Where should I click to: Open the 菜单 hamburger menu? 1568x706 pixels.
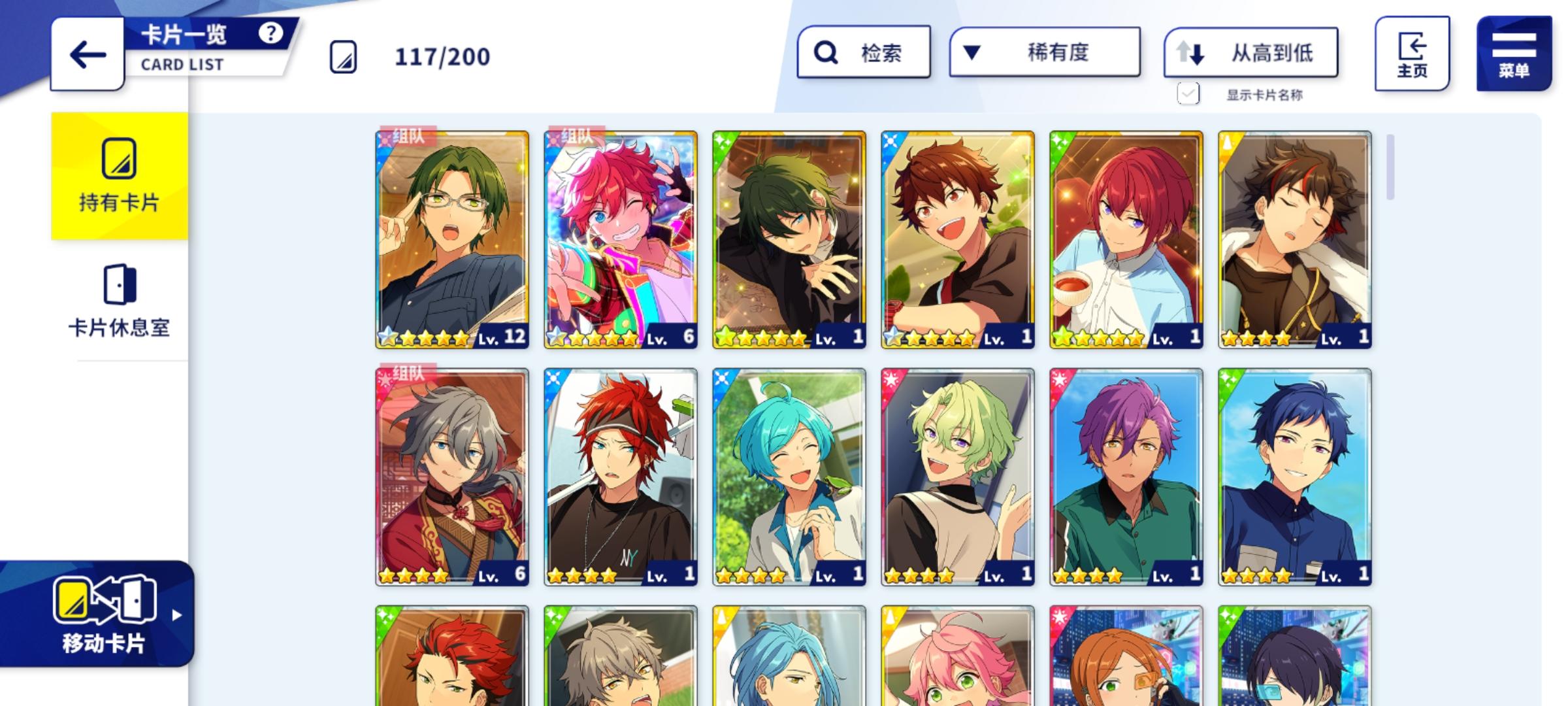[1514, 54]
